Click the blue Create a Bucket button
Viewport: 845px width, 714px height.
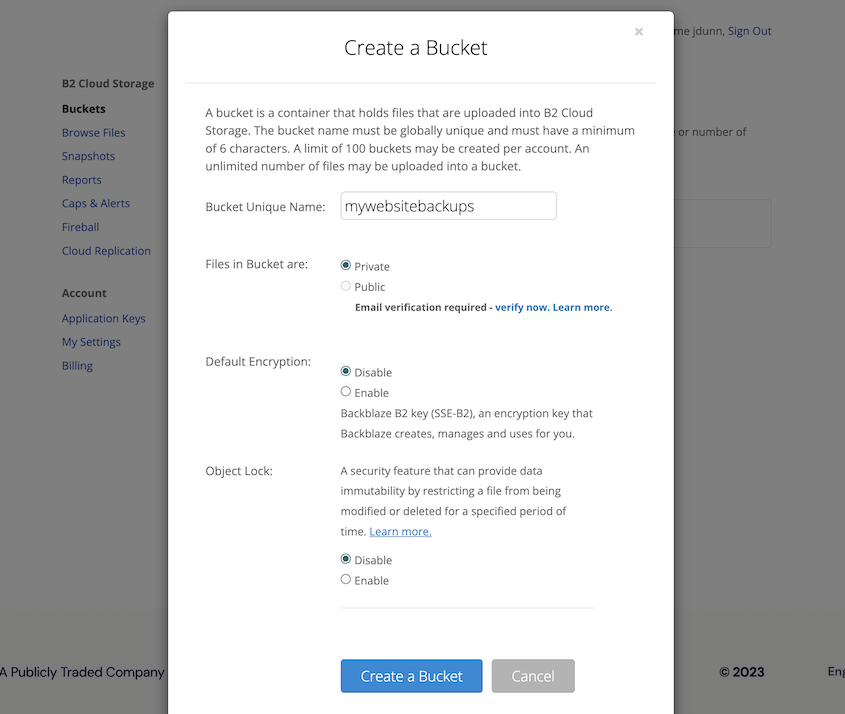coord(411,676)
